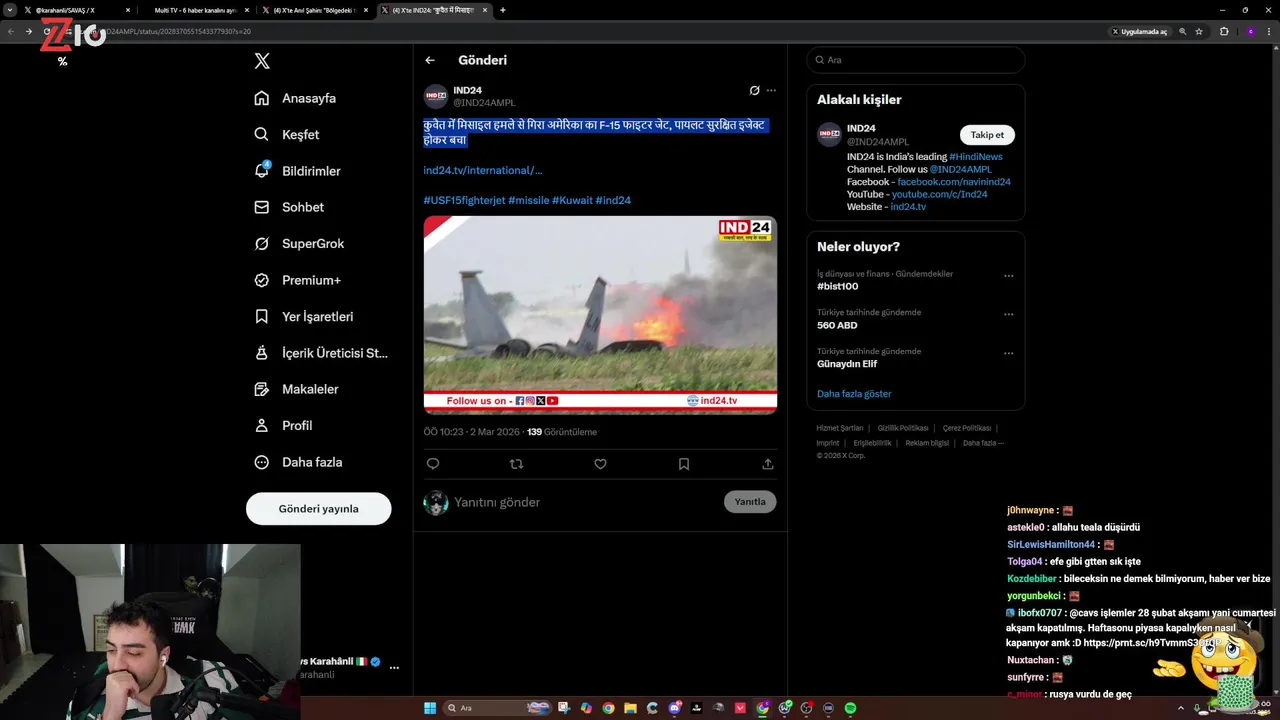Open Hizmet Şartları footer link

(x=840, y=428)
